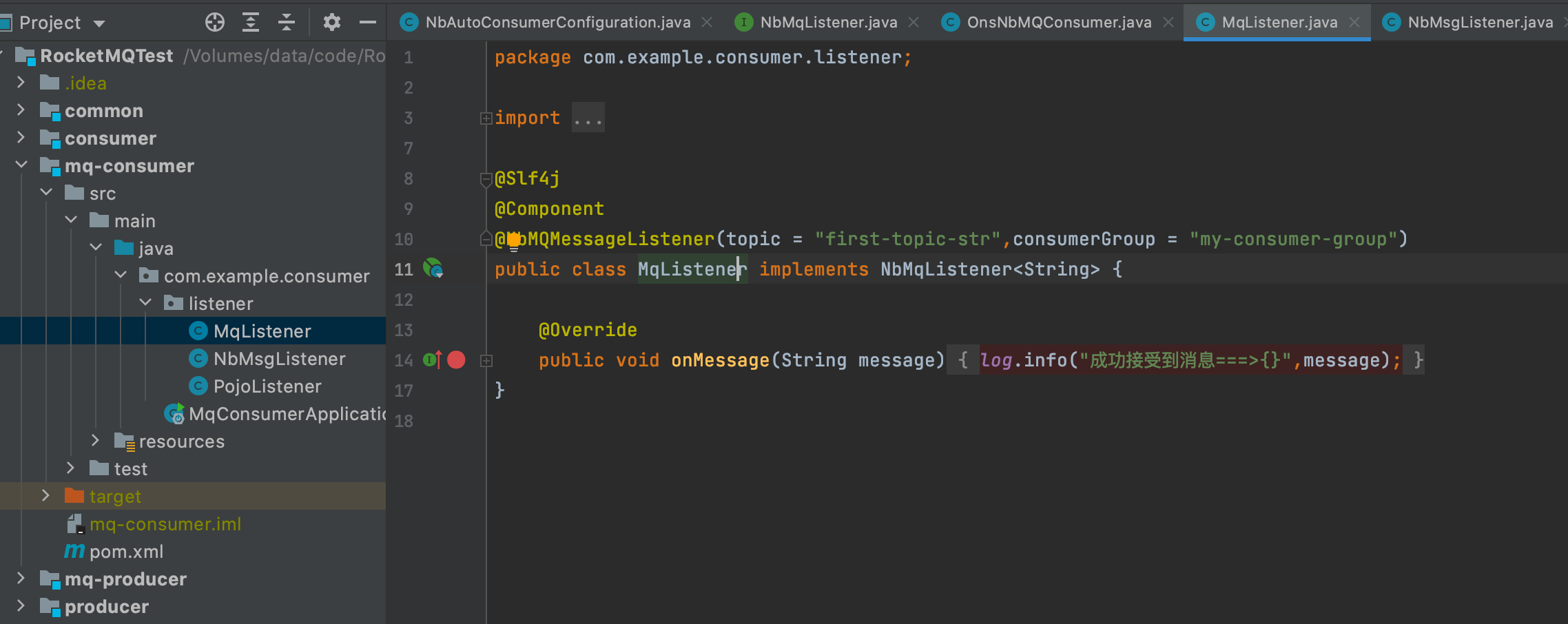Open the Project panel options gear icon
The image size is (1568, 624).
pyautogui.click(x=331, y=21)
